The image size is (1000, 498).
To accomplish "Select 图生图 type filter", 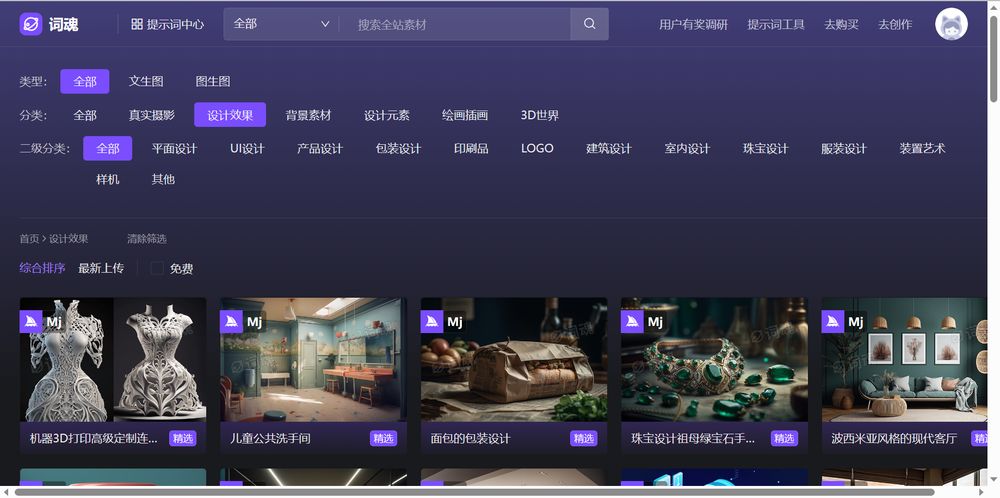I will coord(213,82).
